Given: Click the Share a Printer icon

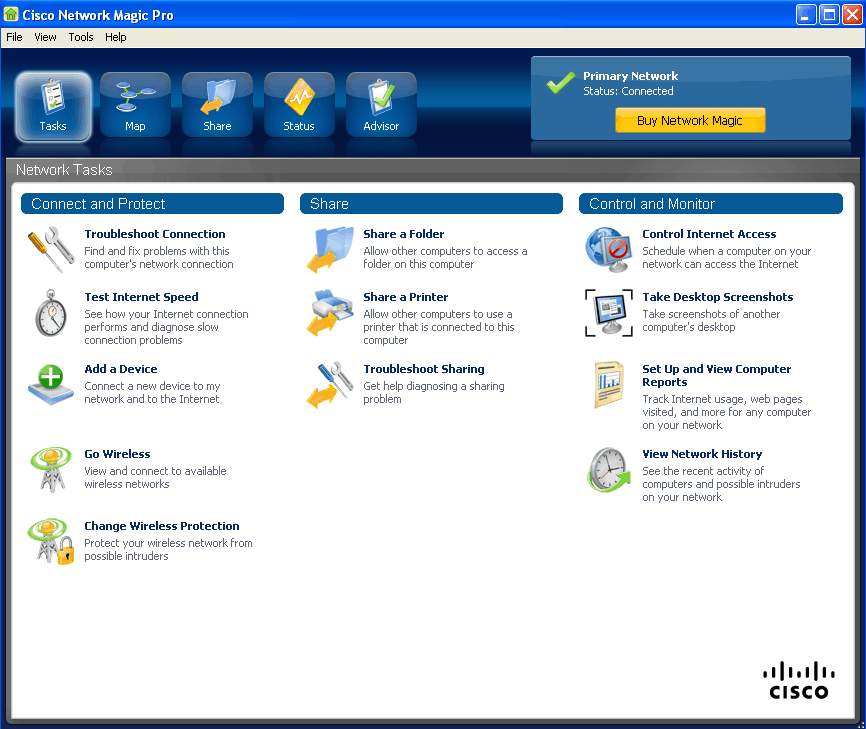Looking at the screenshot, I should click(330, 313).
